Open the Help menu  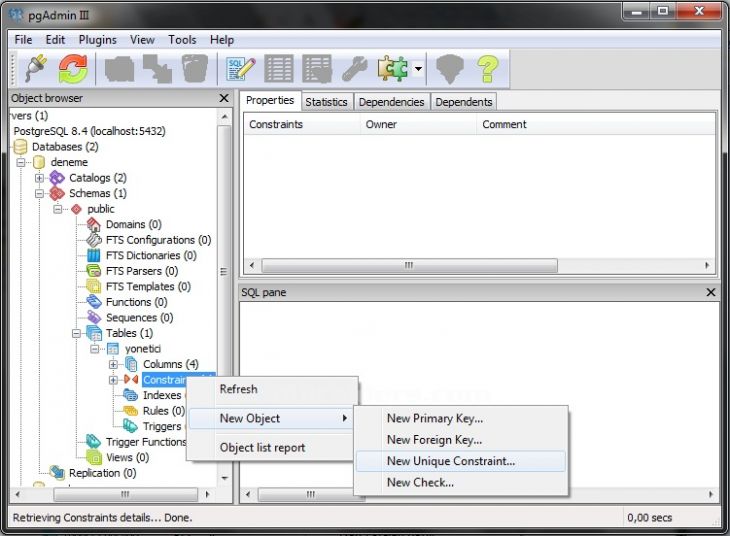(x=222, y=40)
